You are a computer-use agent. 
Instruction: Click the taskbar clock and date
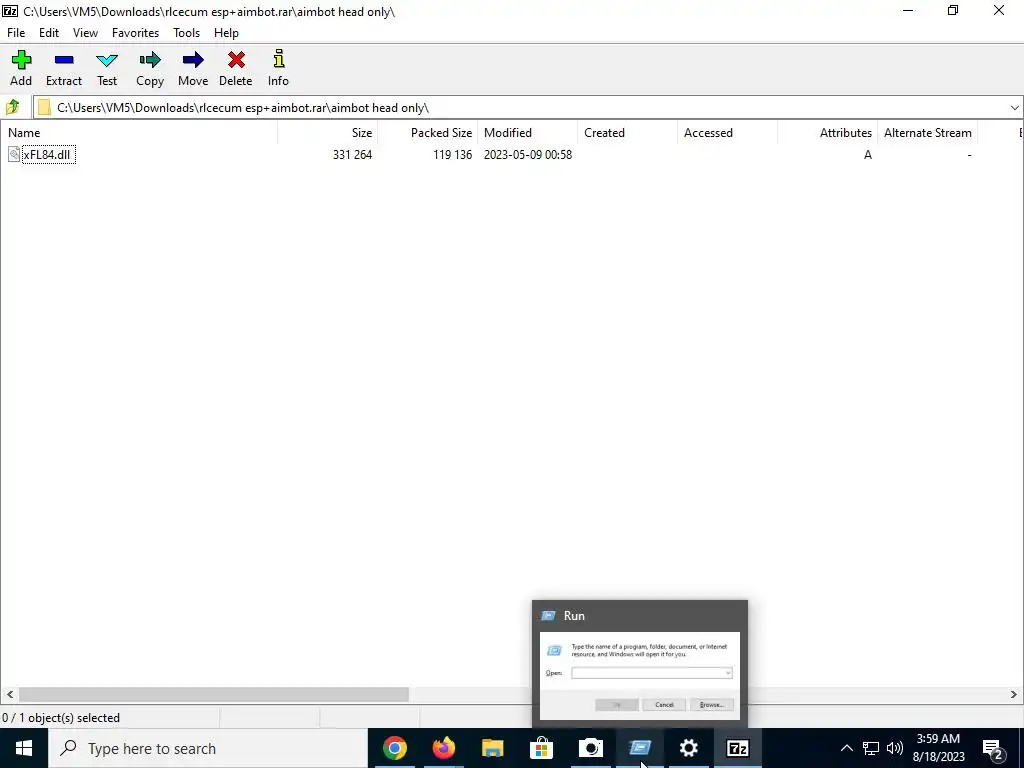point(938,748)
